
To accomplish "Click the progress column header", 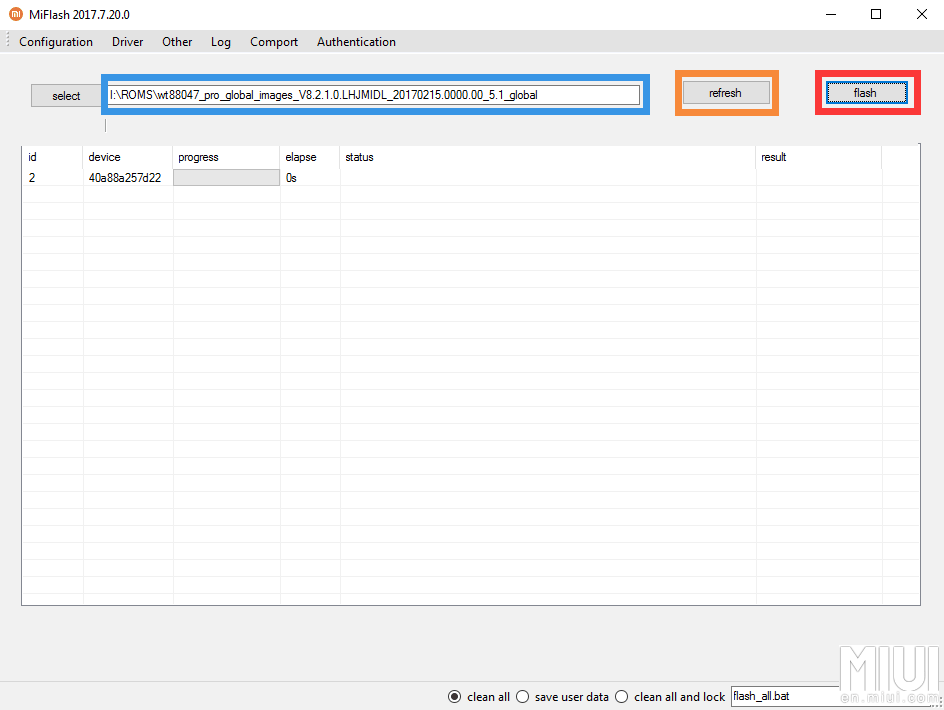I will pos(226,157).
